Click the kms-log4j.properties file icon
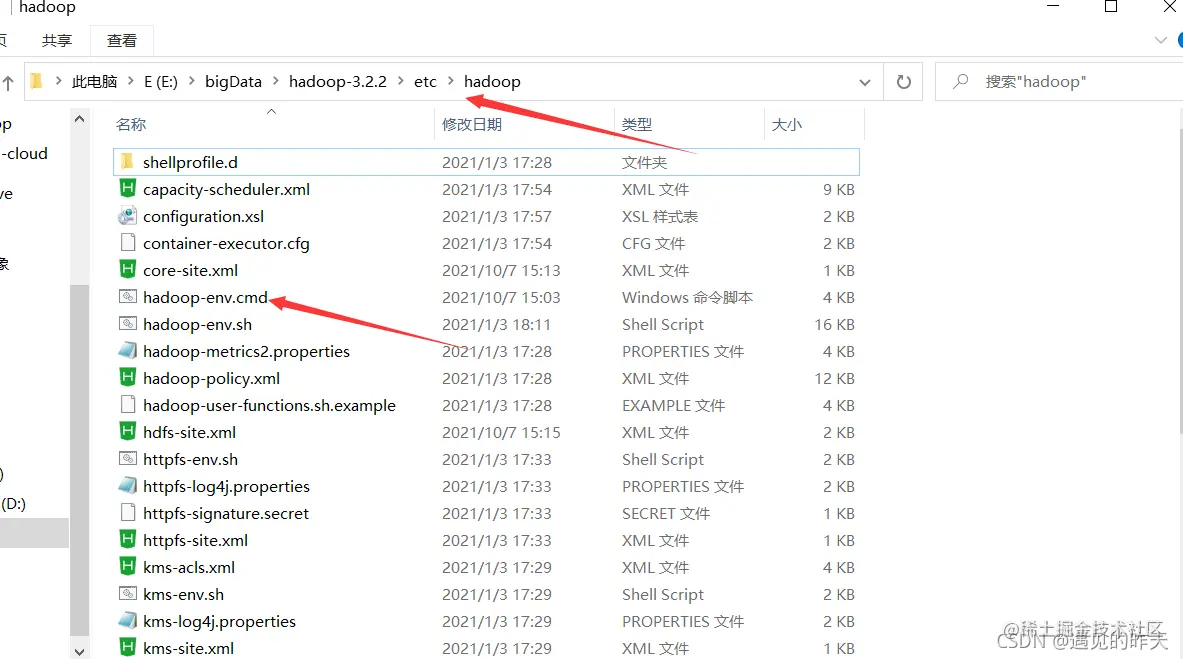 point(128,621)
